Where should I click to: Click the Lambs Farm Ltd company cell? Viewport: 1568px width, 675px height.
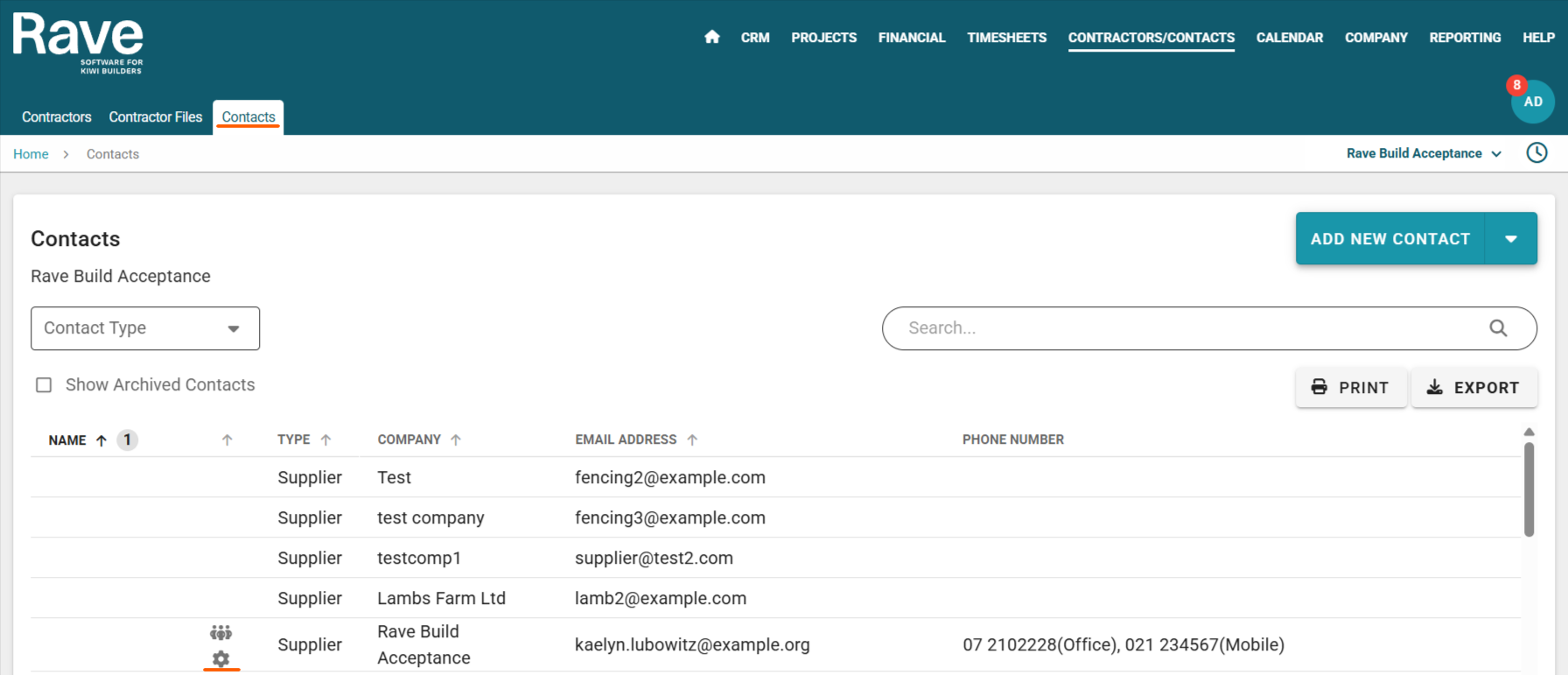(x=441, y=599)
